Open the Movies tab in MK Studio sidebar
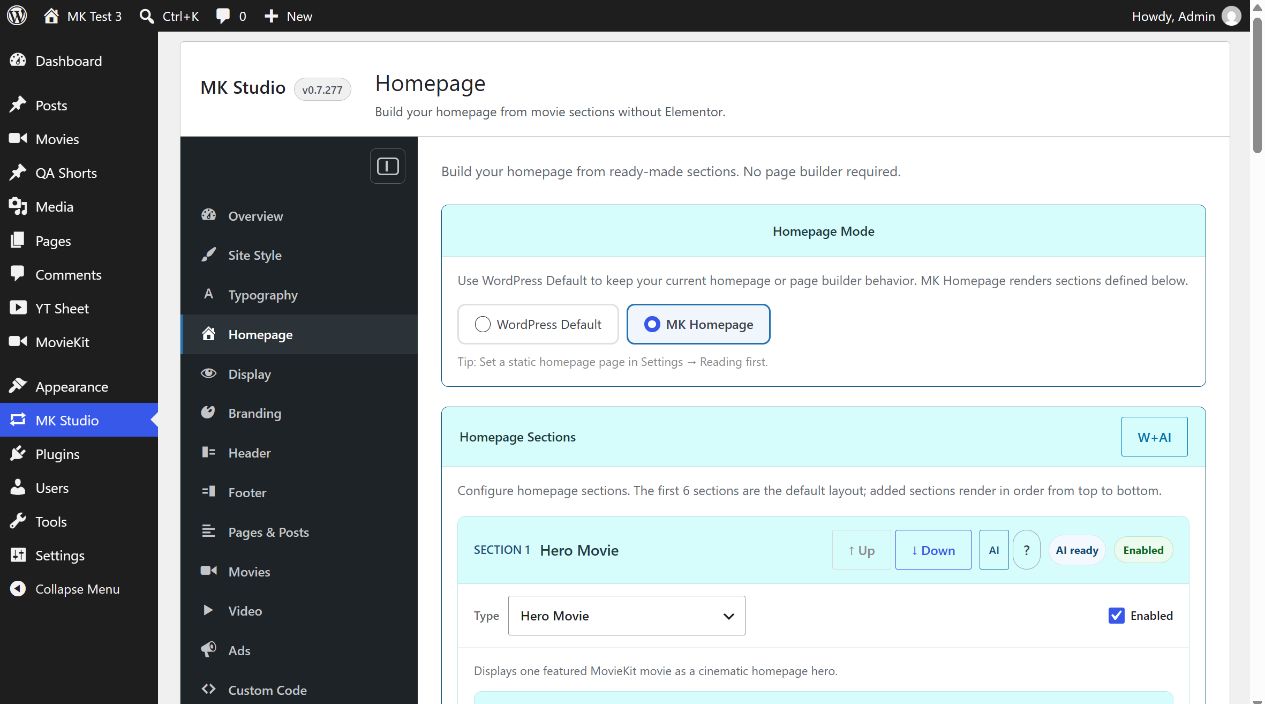The image size is (1265, 704). [x=299, y=572]
